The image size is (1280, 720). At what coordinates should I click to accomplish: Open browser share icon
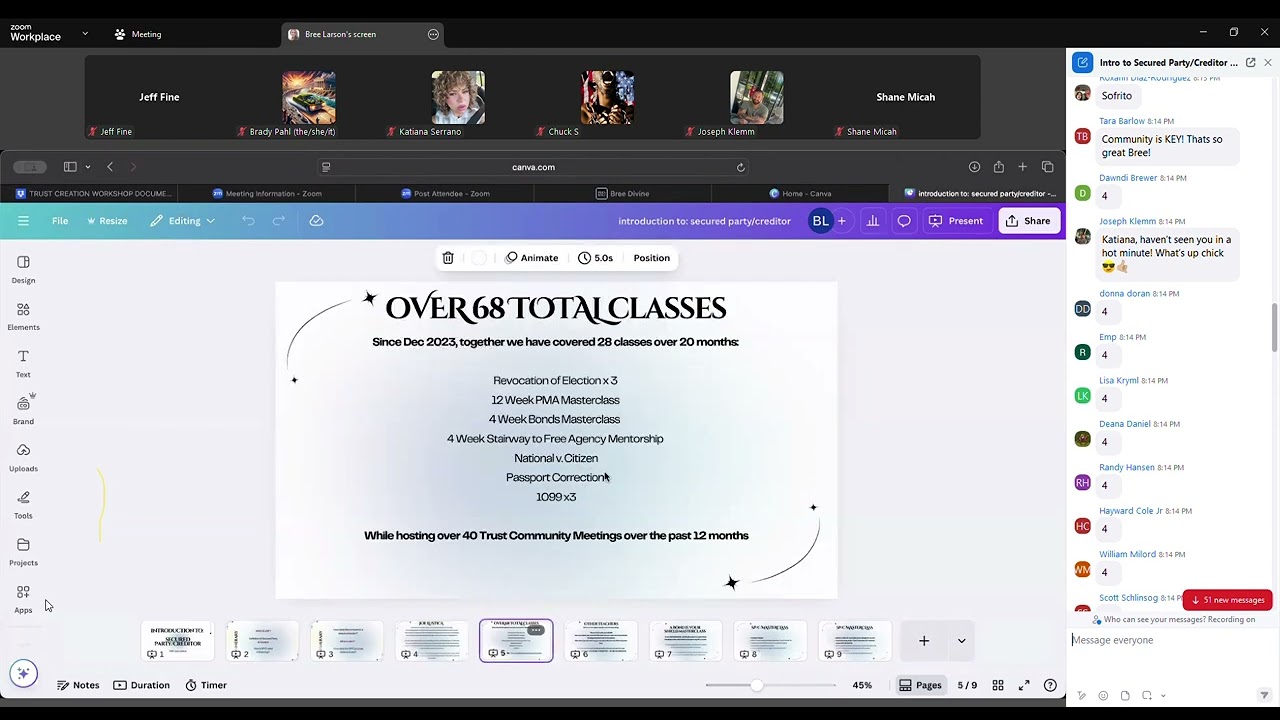coord(999,167)
